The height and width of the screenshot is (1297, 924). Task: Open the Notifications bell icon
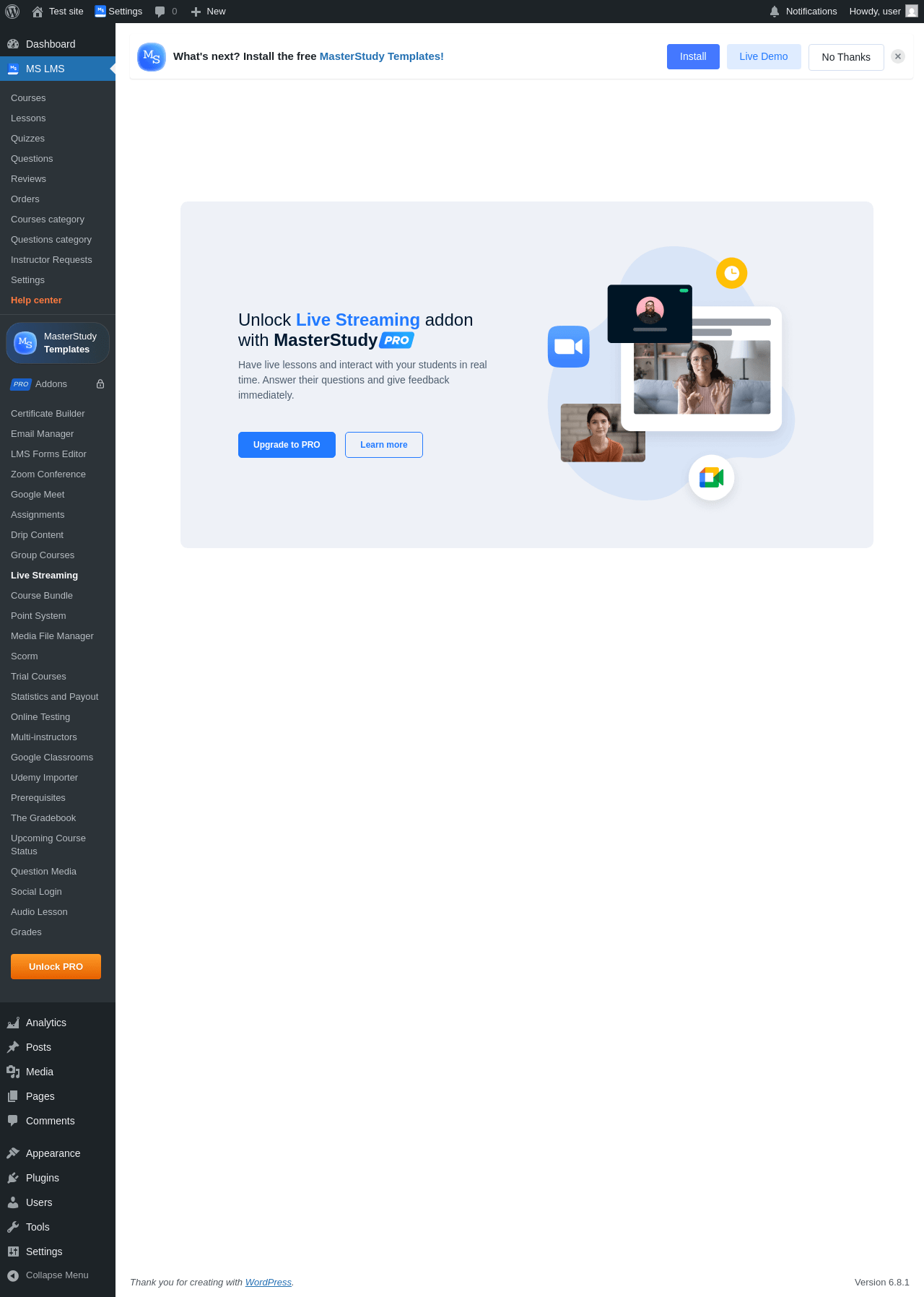pyautogui.click(x=775, y=12)
